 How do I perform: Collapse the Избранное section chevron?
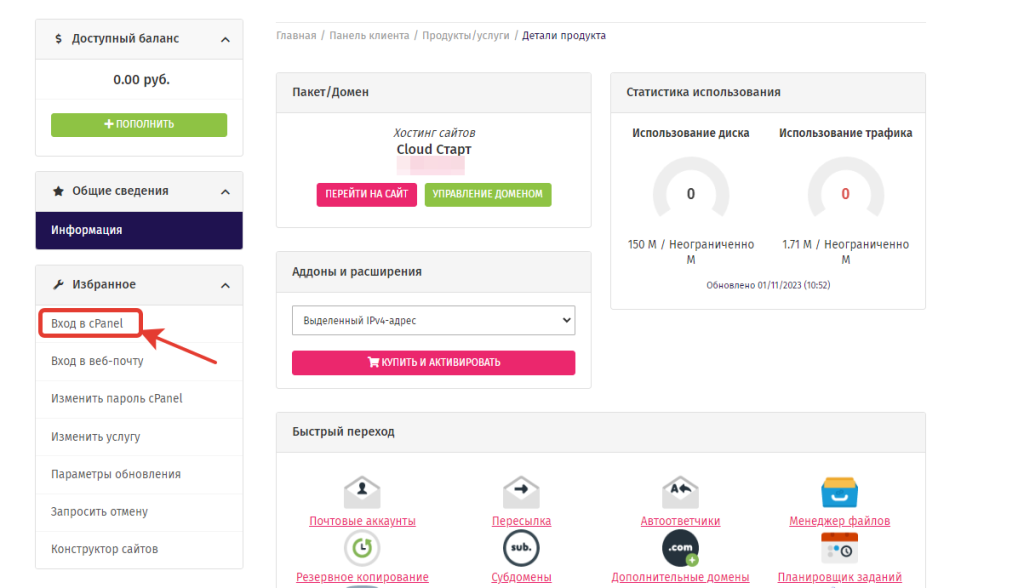pyautogui.click(x=225, y=286)
